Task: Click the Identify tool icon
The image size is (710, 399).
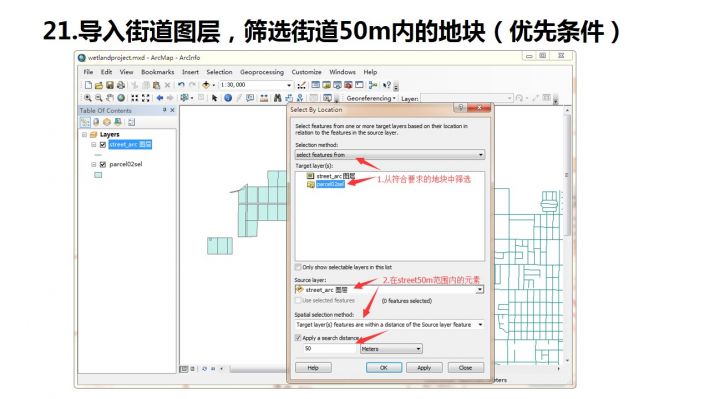Action: [228, 98]
